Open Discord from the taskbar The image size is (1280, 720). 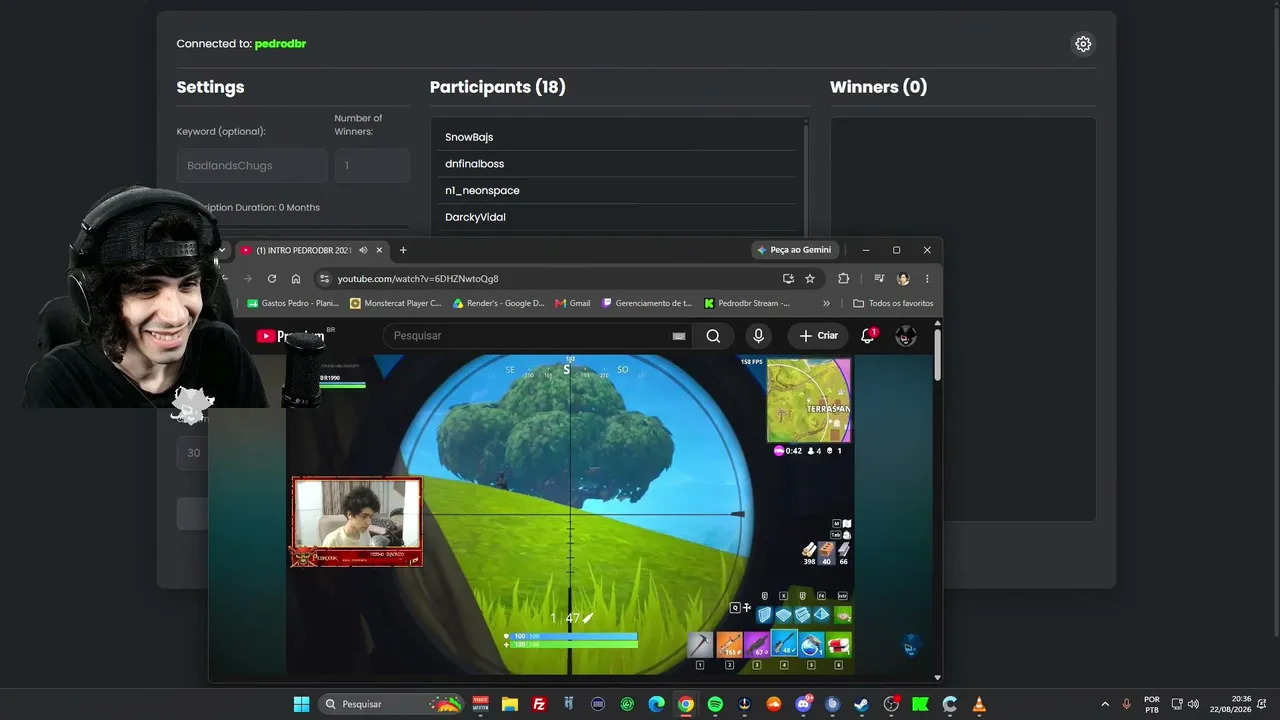click(803, 704)
